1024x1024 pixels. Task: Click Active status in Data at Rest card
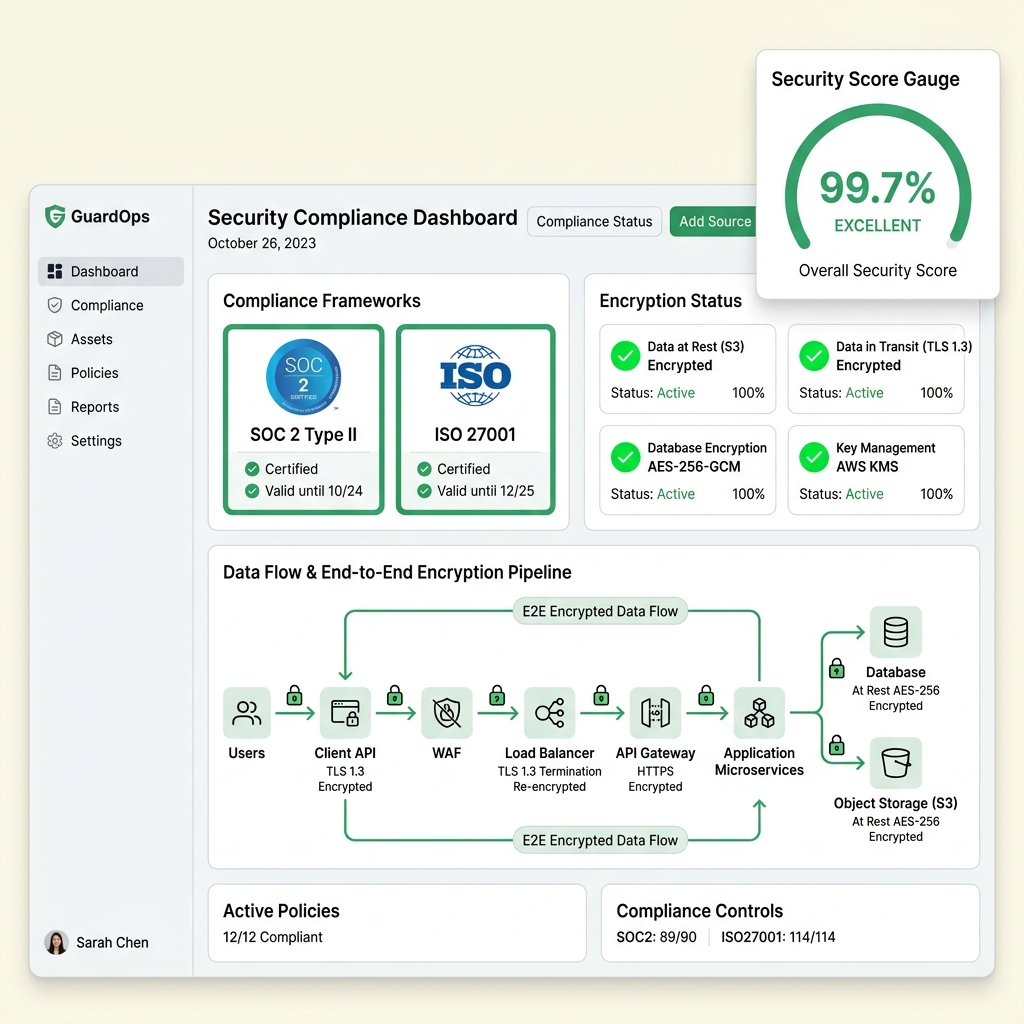click(676, 392)
